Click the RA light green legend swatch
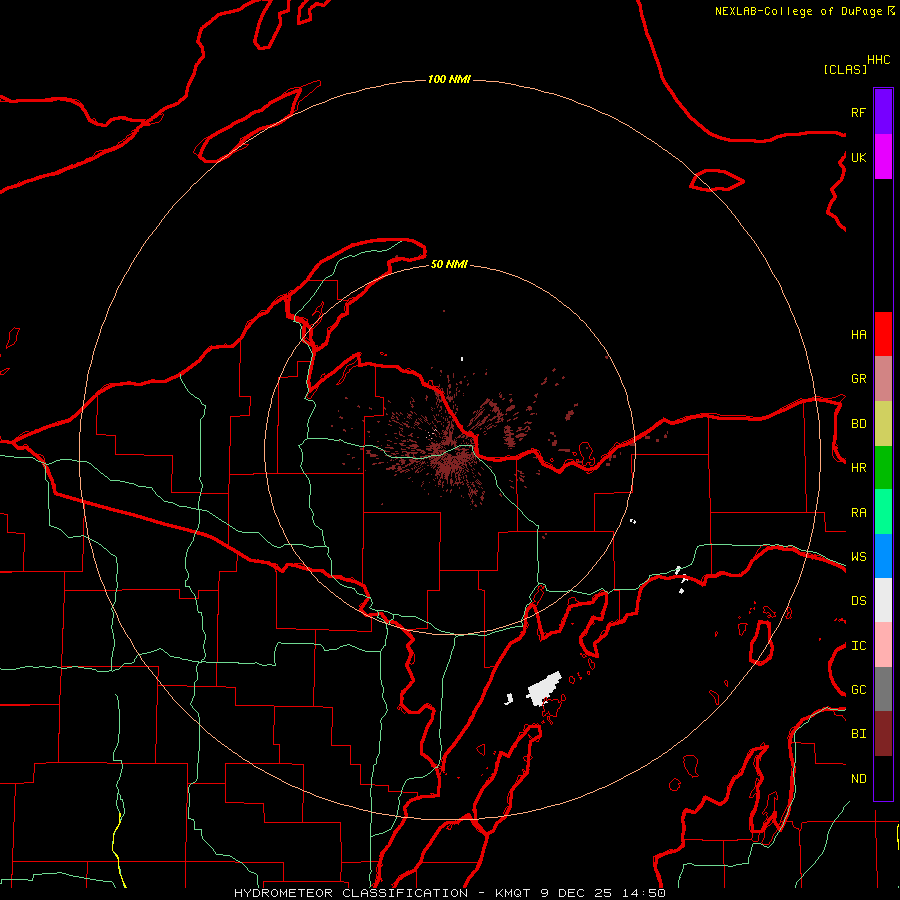The image size is (900, 900). click(883, 512)
